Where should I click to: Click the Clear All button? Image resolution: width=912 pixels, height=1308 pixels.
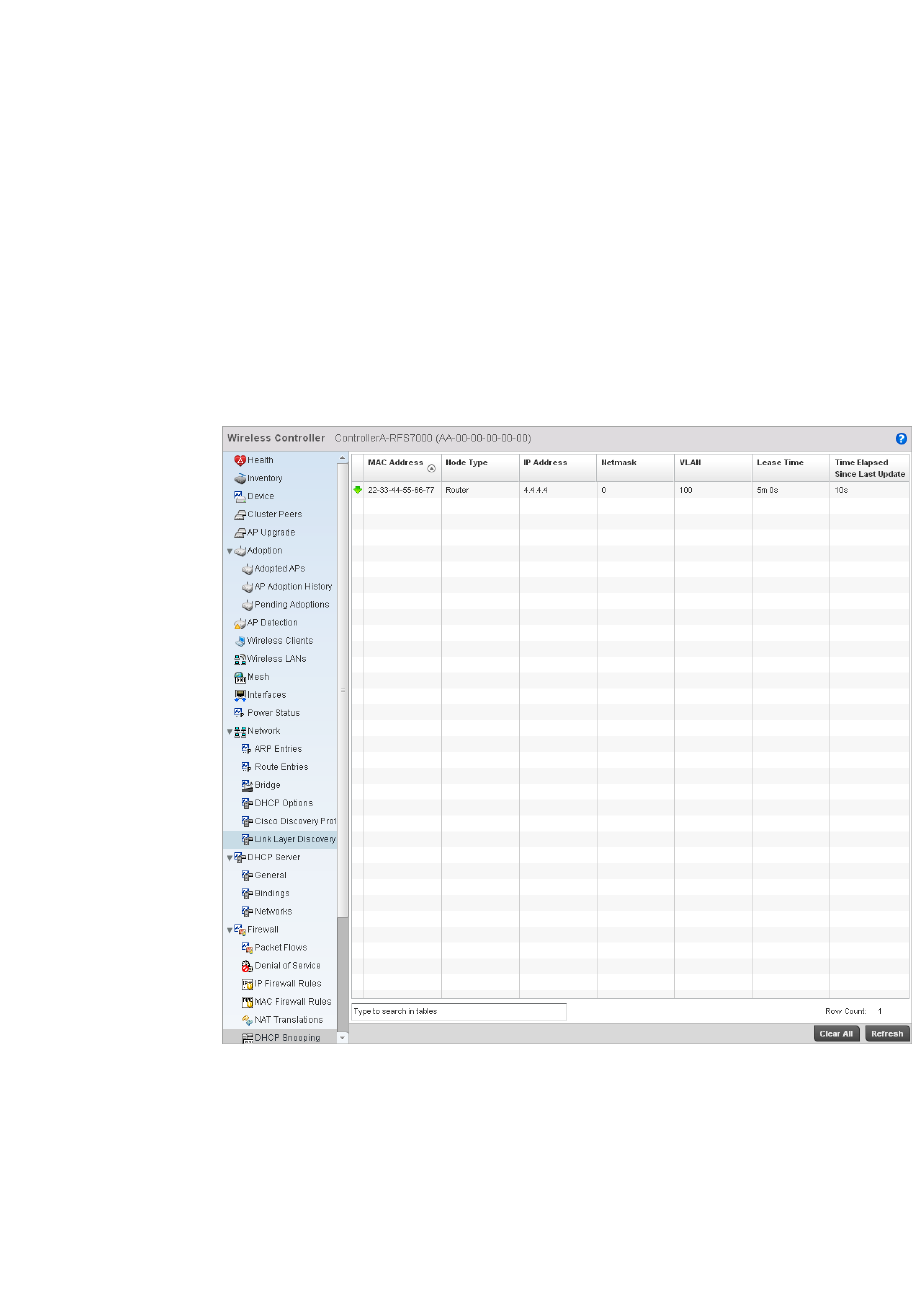(x=836, y=1034)
